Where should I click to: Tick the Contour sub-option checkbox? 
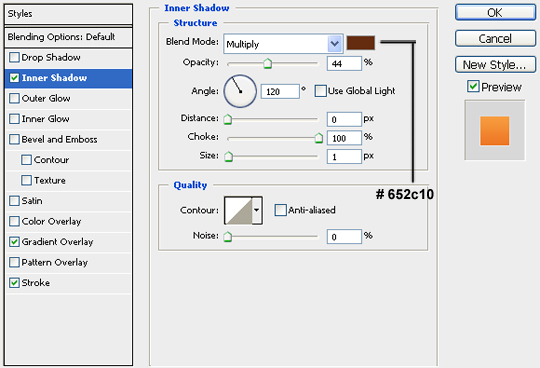pos(26,160)
